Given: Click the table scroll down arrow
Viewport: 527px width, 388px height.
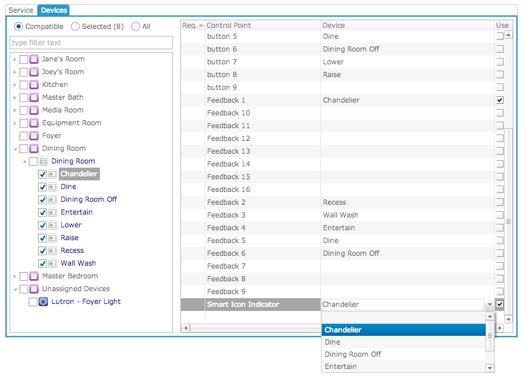Looking at the screenshot, I should point(509,319).
